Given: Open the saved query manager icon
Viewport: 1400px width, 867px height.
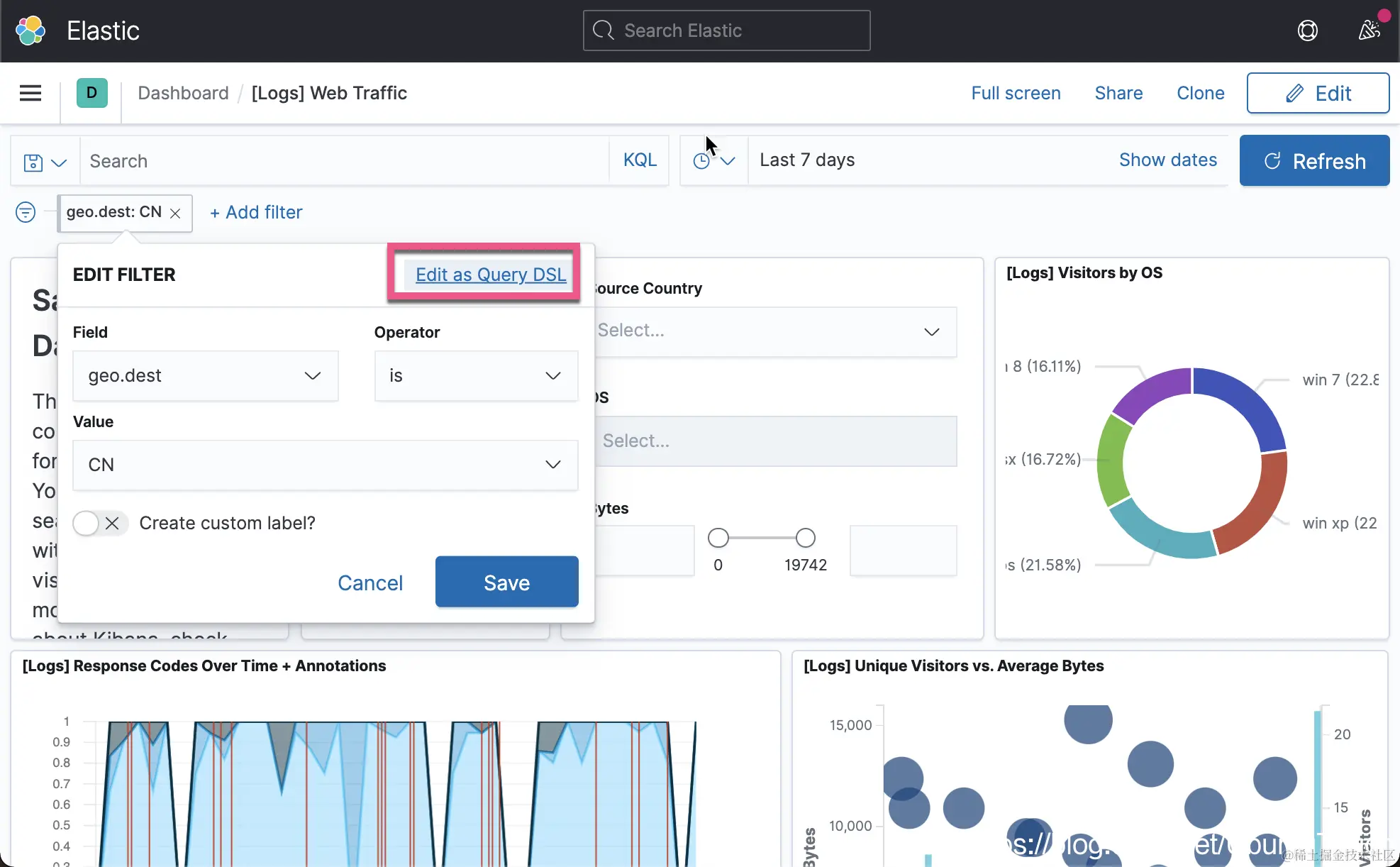Looking at the screenshot, I should (45, 162).
